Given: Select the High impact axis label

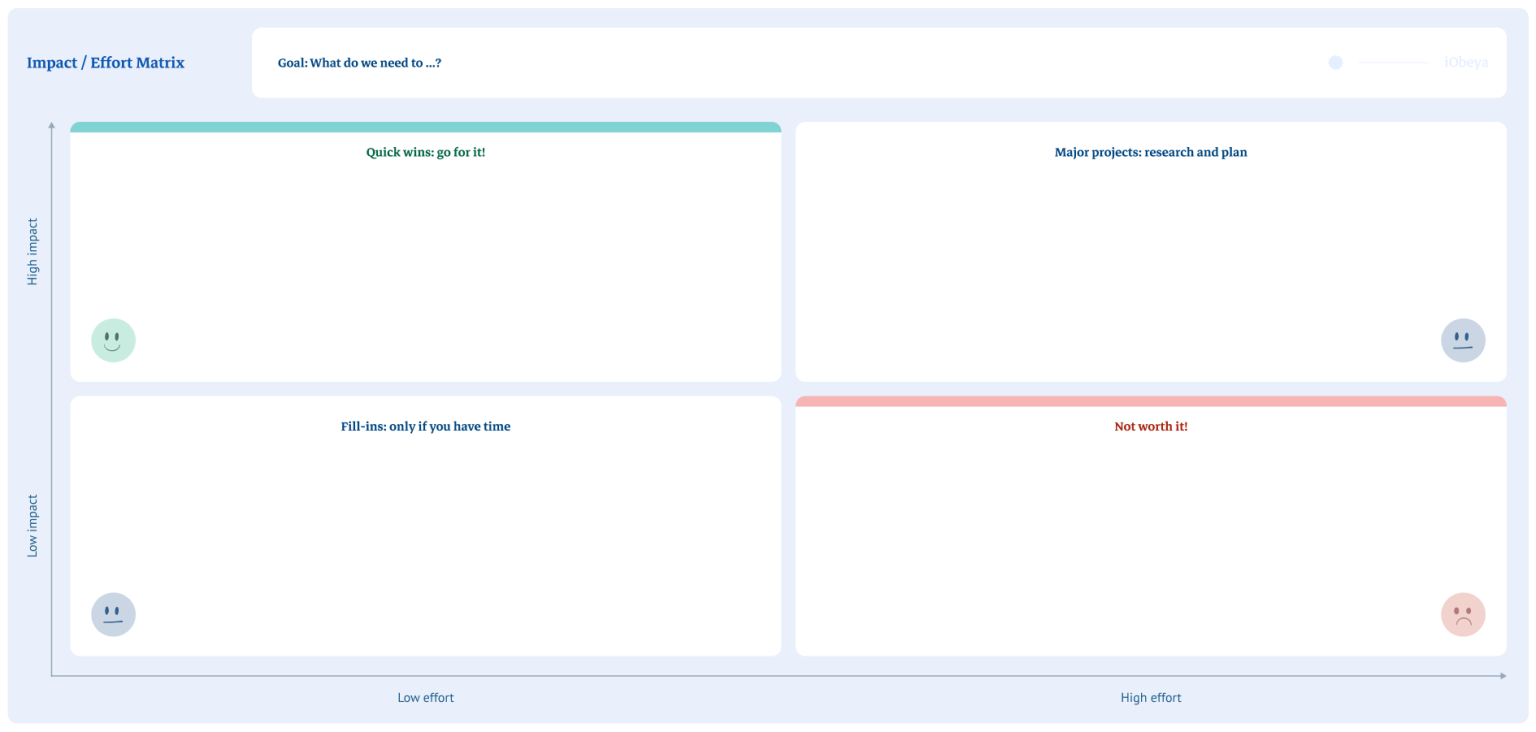Looking at the screenshot, I should [33, 250].
